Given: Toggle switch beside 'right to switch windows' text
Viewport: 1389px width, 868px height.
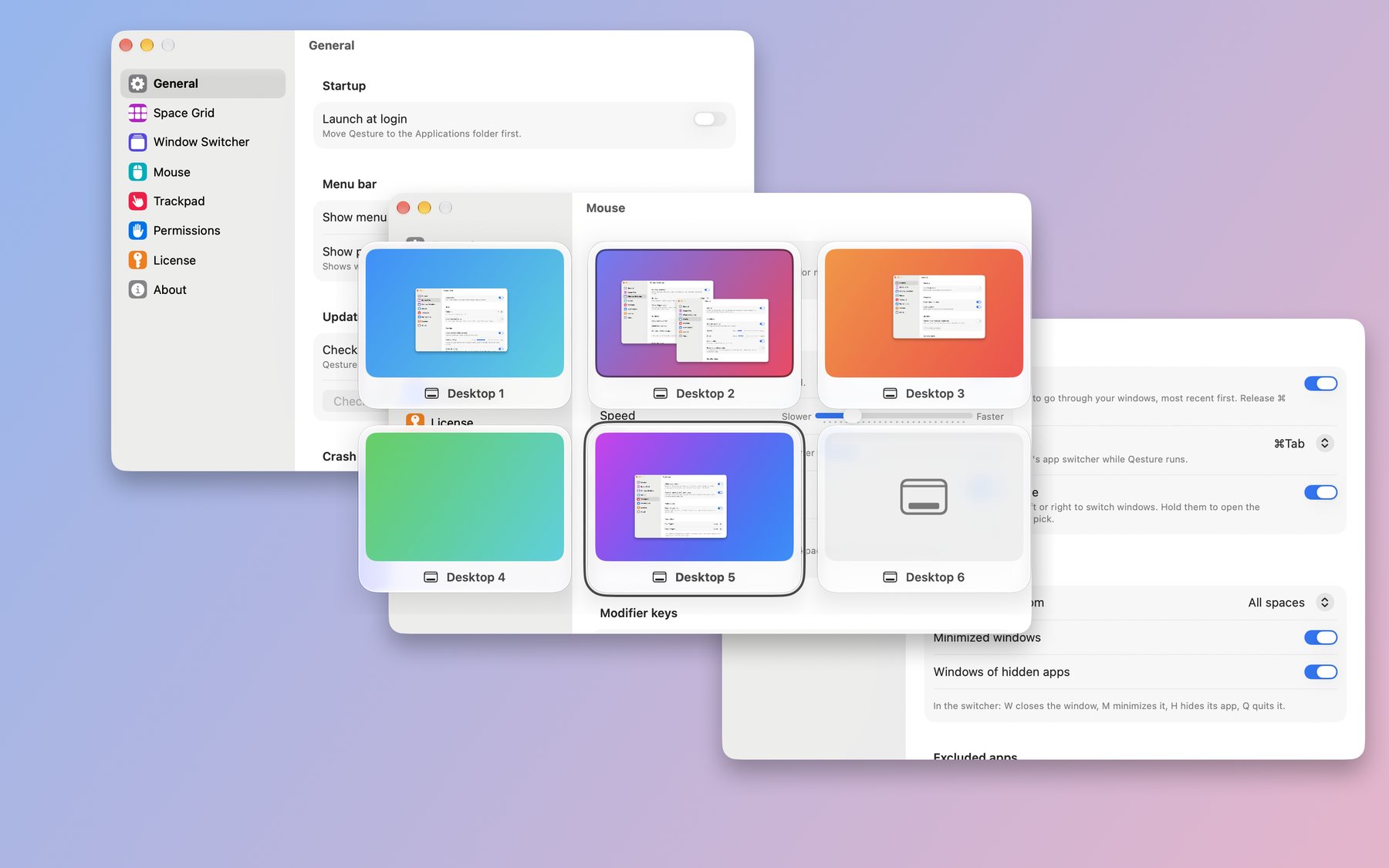Looking at the screenshot, I should (x=1320, y=492).
